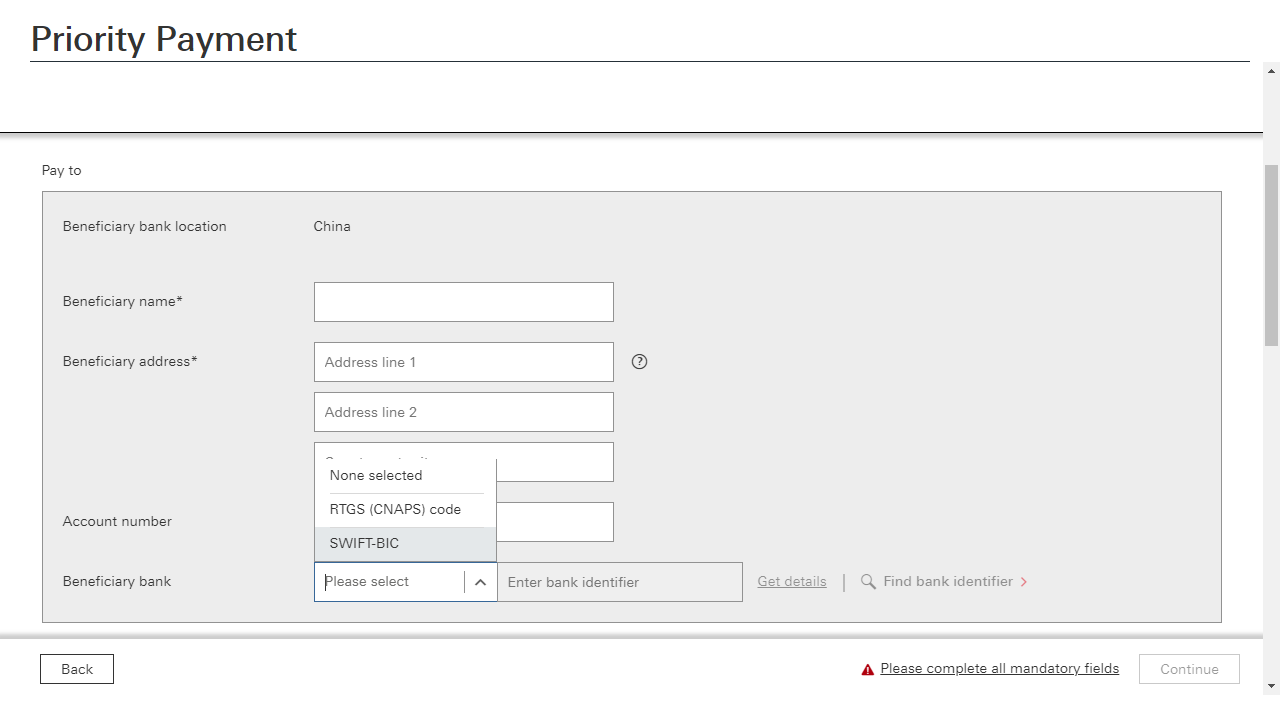Click the Account number input box
The width and height of the screenshot is (1280, 701).
click(555, 522)
